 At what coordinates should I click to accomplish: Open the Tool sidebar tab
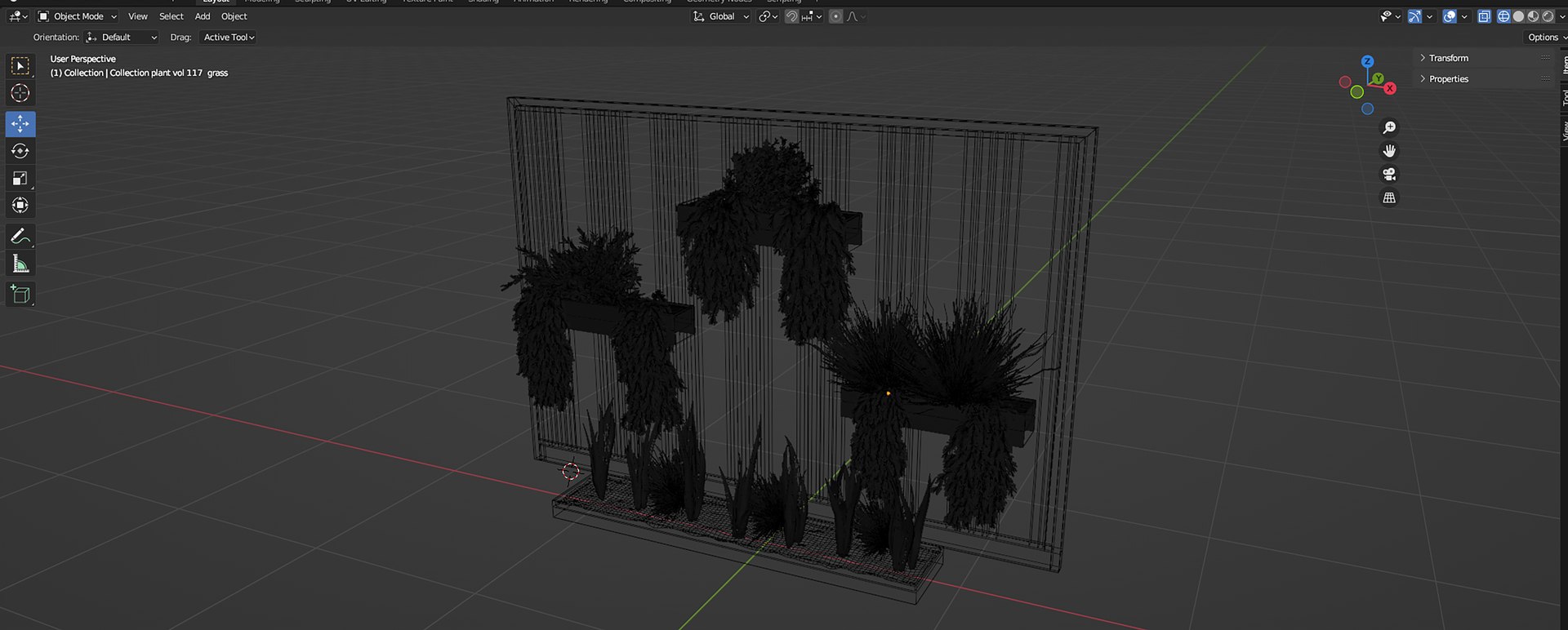(x=1564, y=97)
